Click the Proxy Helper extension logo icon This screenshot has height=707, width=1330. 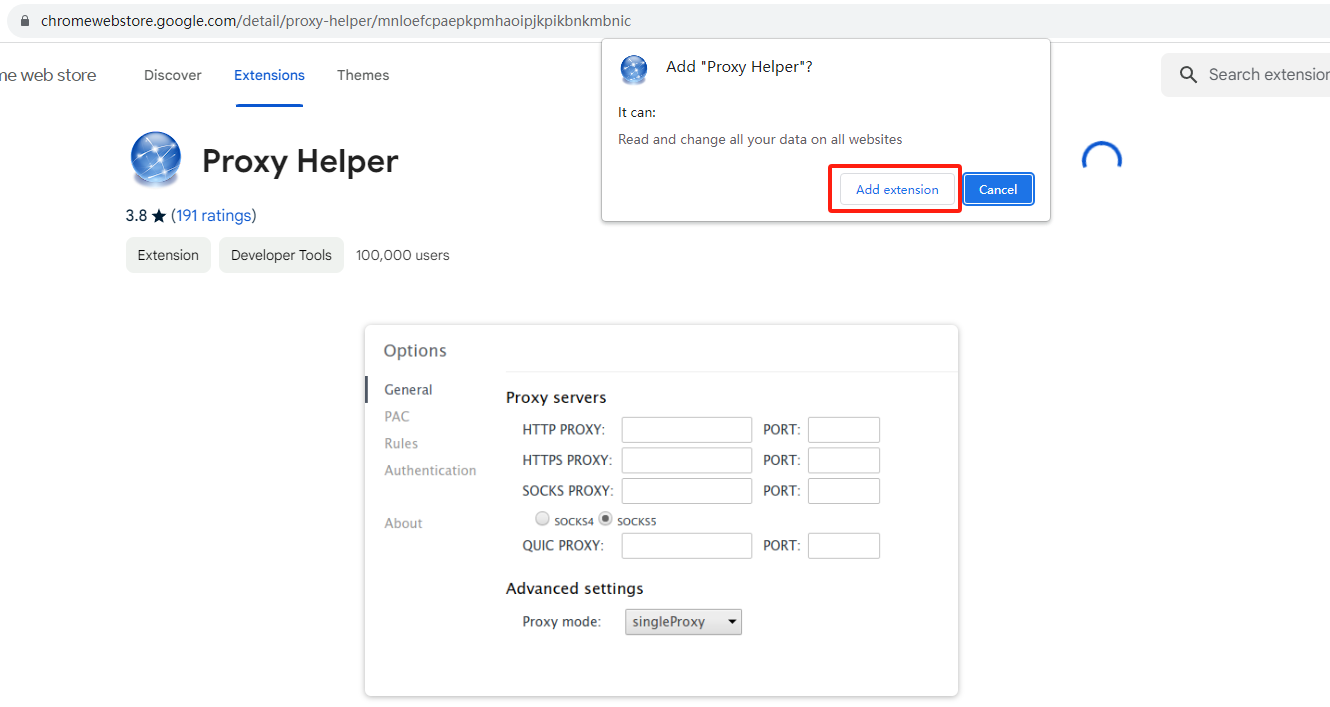tap(156, 158)
